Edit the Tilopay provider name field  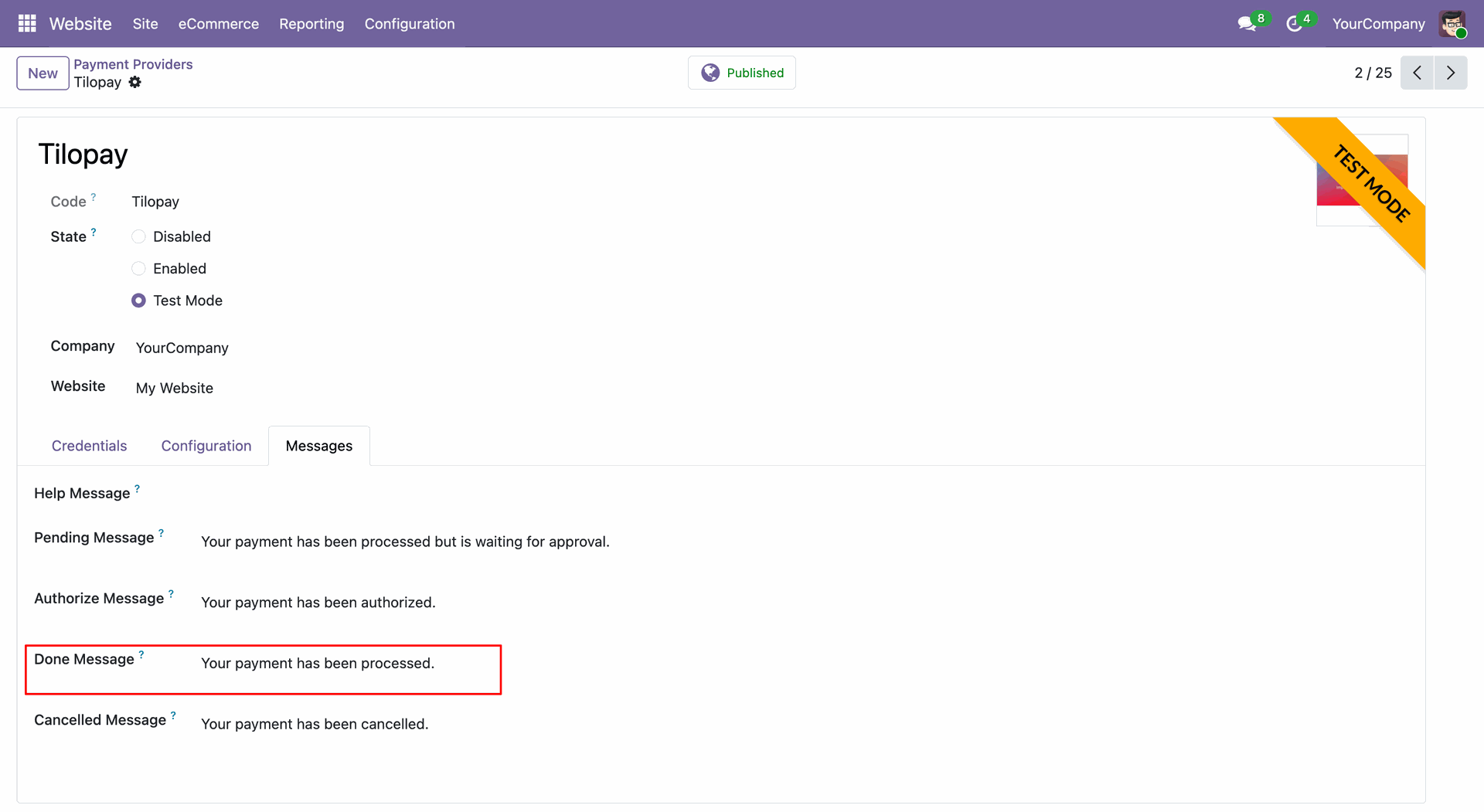[x=83, y=155]
